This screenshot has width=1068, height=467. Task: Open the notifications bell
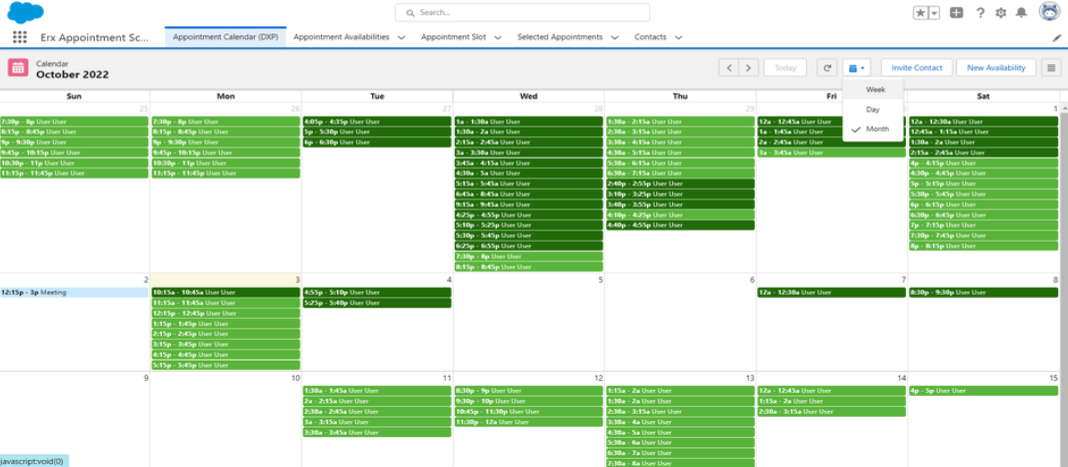[1021, 13]
